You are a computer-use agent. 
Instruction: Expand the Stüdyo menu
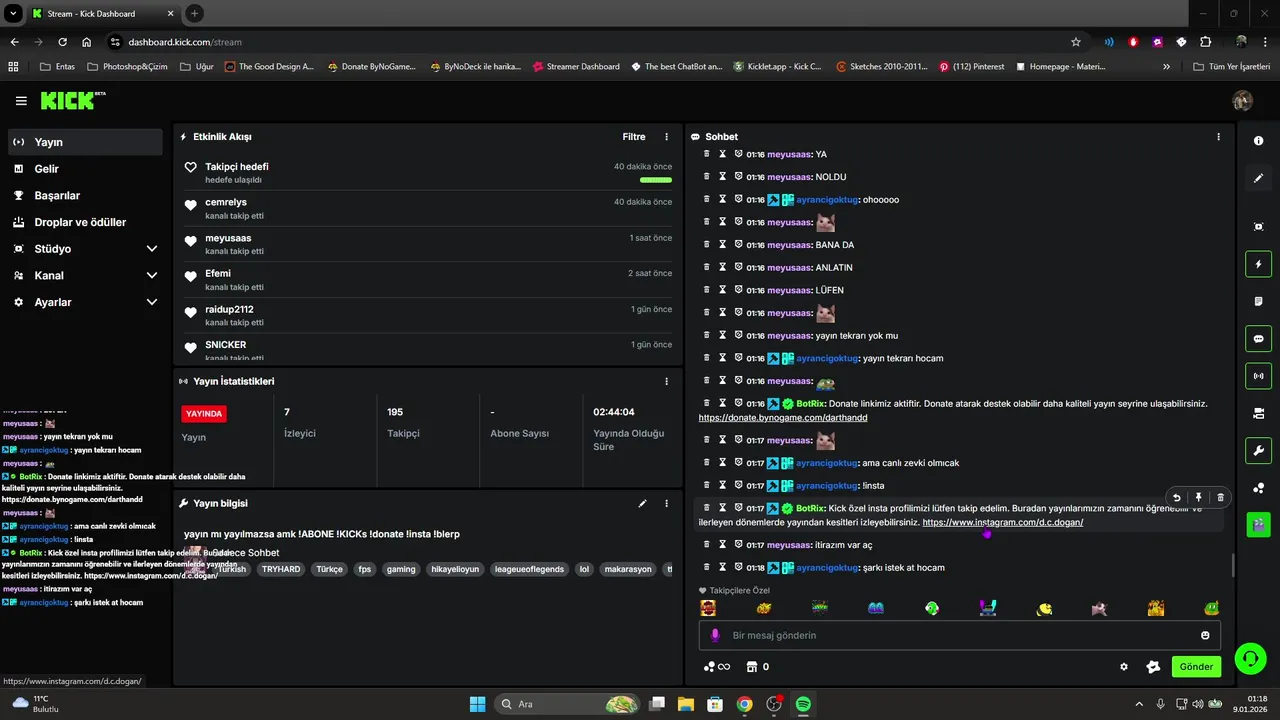[x=85, y=249]
